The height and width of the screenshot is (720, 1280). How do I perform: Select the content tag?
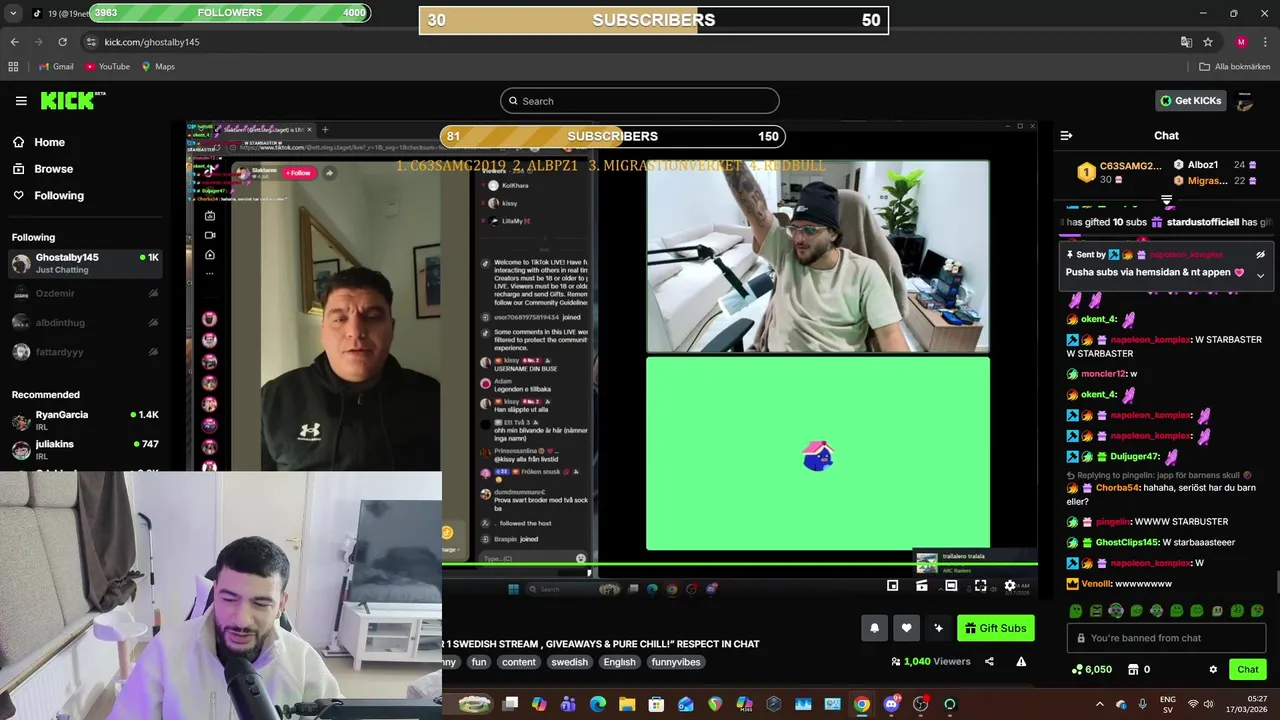pos(519,662)
